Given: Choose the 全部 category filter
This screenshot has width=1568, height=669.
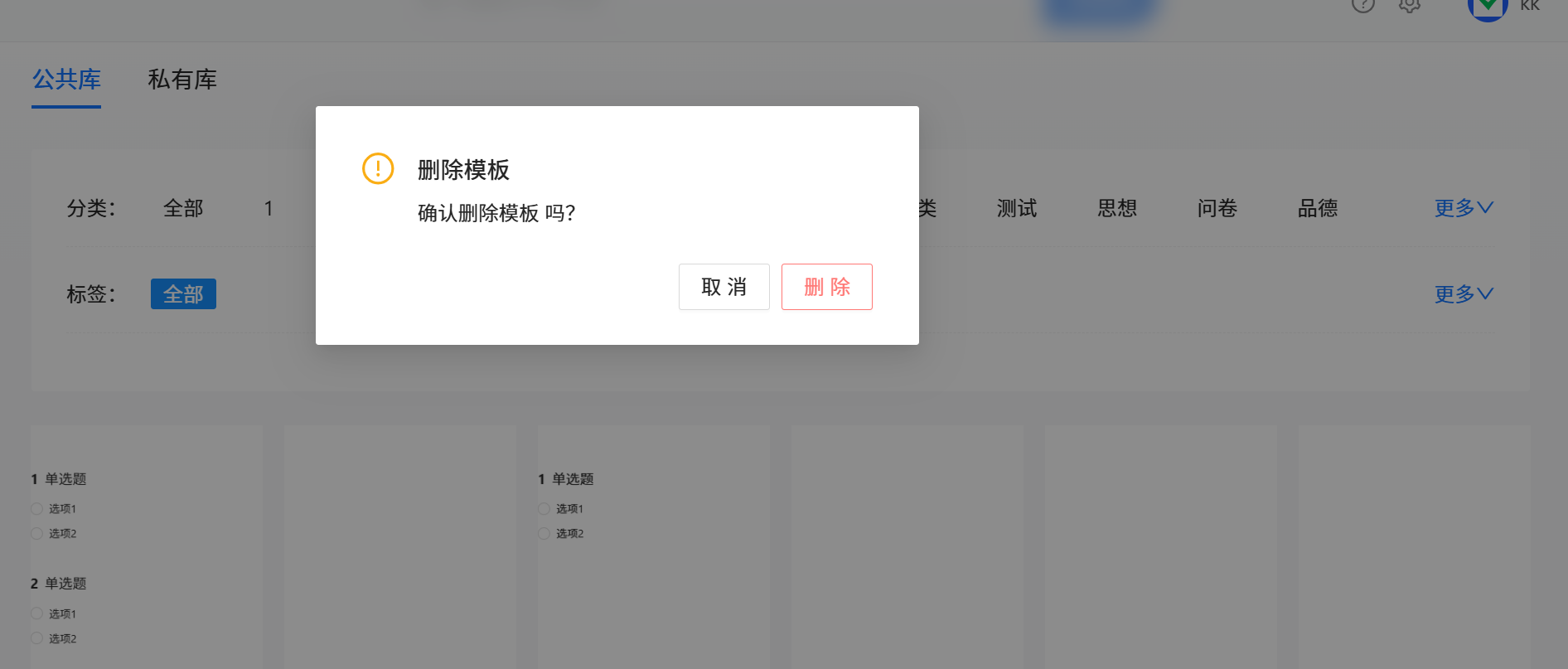Looking at the screenshot, I should tap(183, 208).
